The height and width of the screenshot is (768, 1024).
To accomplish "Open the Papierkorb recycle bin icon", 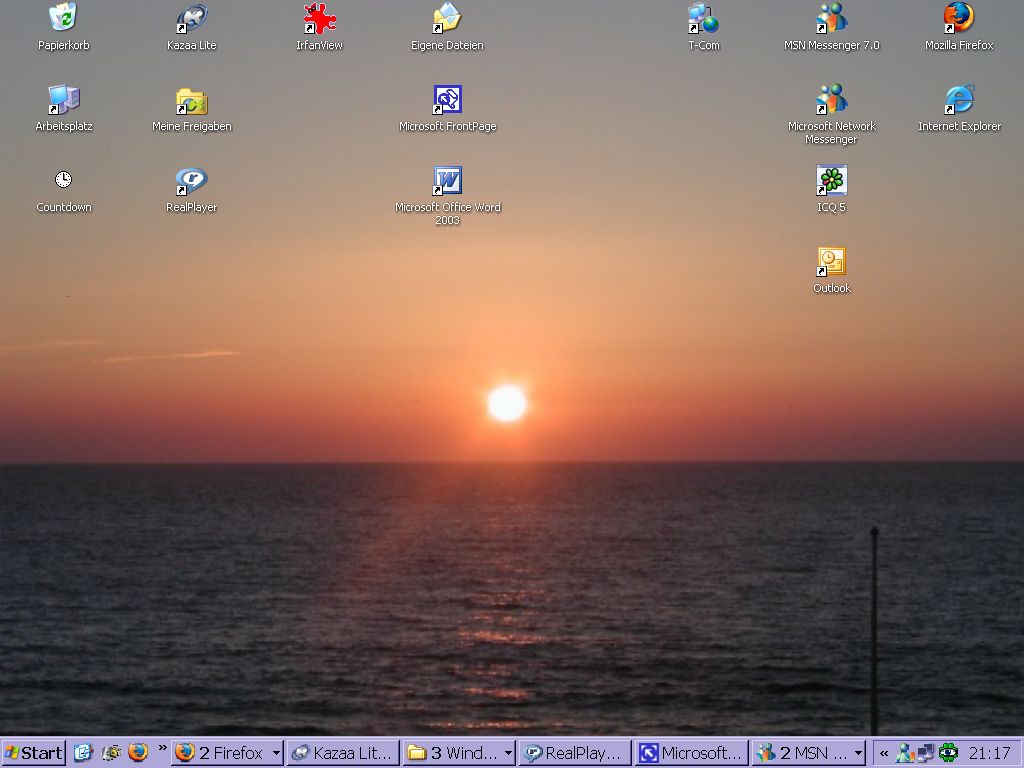I will pos(63,18).
